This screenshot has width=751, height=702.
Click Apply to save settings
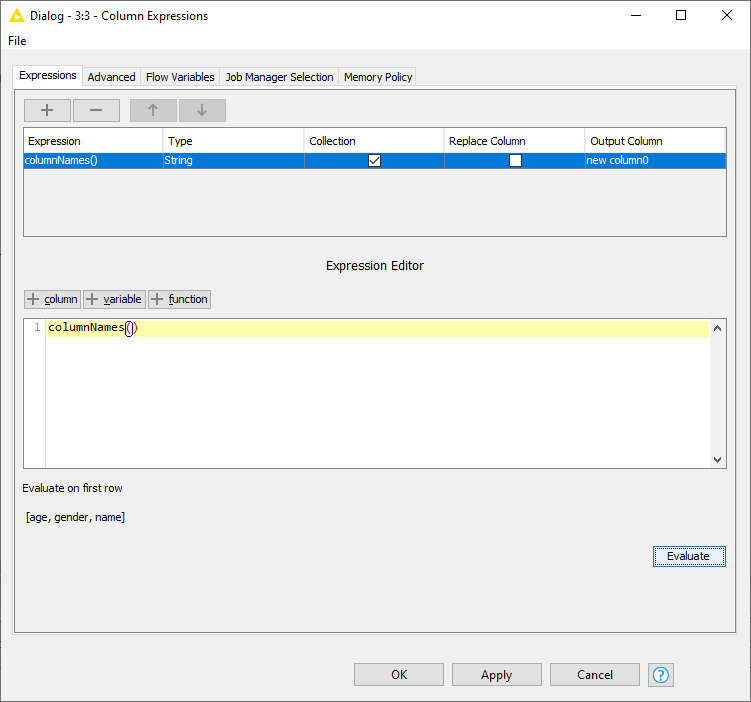[496, 675]
